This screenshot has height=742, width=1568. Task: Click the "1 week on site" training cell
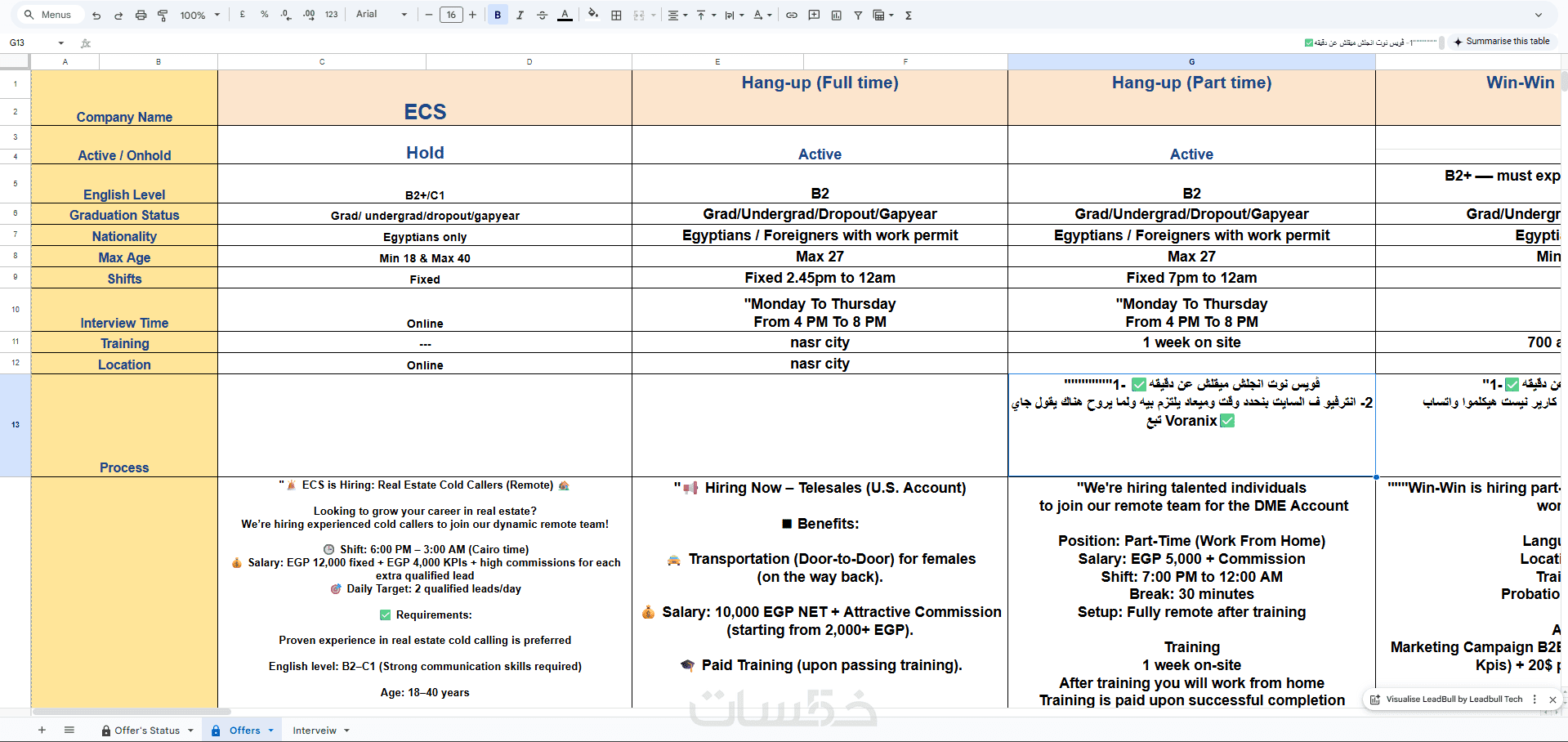1191,342
